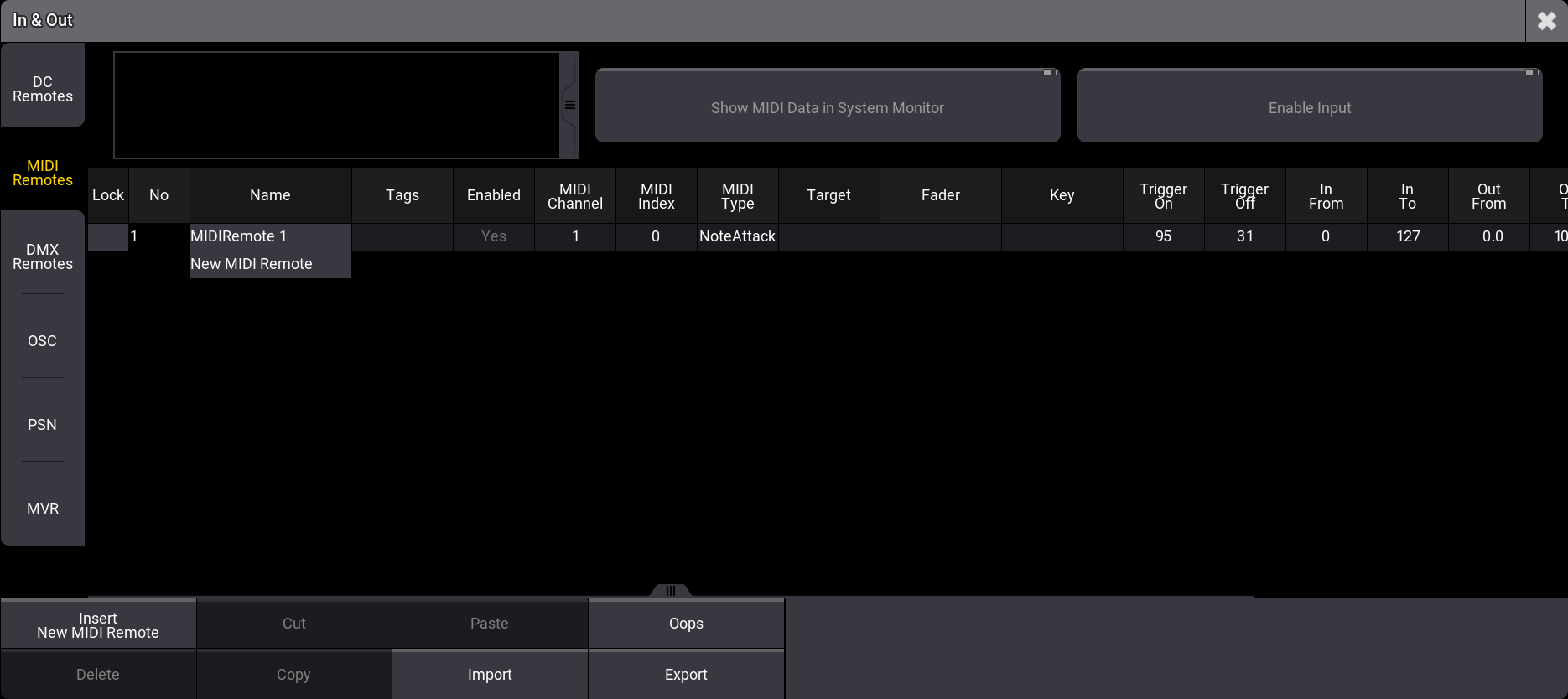Click the Import button
This screenshot has width=1568, height=699.
pos(490,675)
